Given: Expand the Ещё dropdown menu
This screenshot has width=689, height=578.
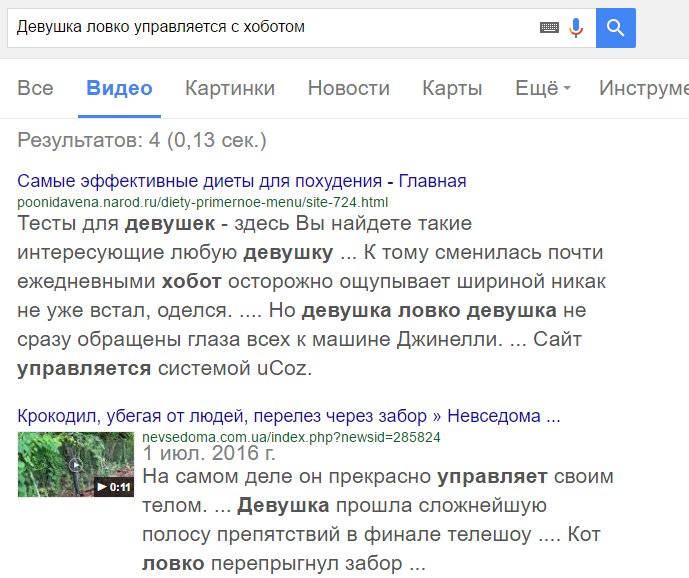Looking at the screenshot, I should tap(543, 88).
